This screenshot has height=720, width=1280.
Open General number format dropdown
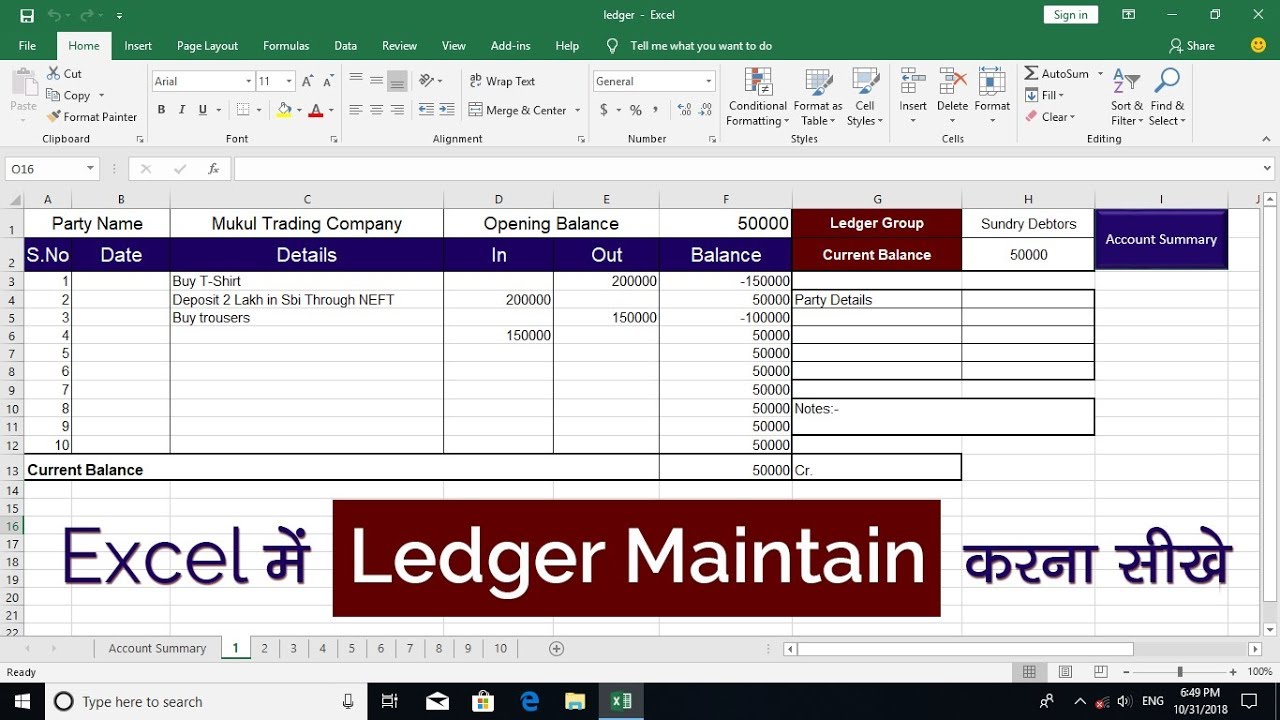coord(709,81)
